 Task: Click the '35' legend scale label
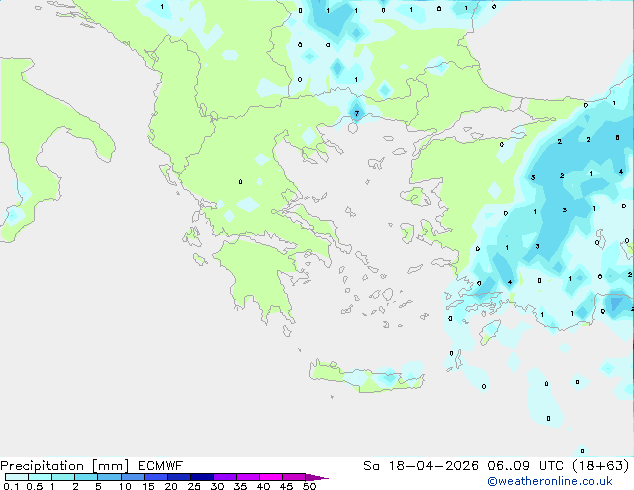(x=240, y=486)
